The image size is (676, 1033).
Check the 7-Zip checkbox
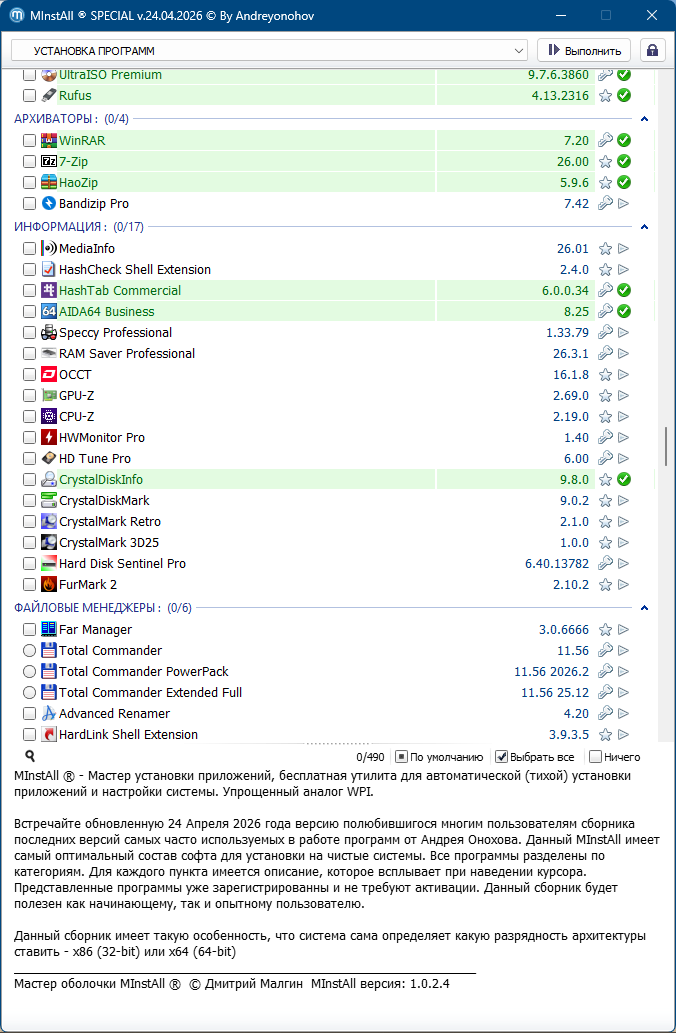(29, 162)
